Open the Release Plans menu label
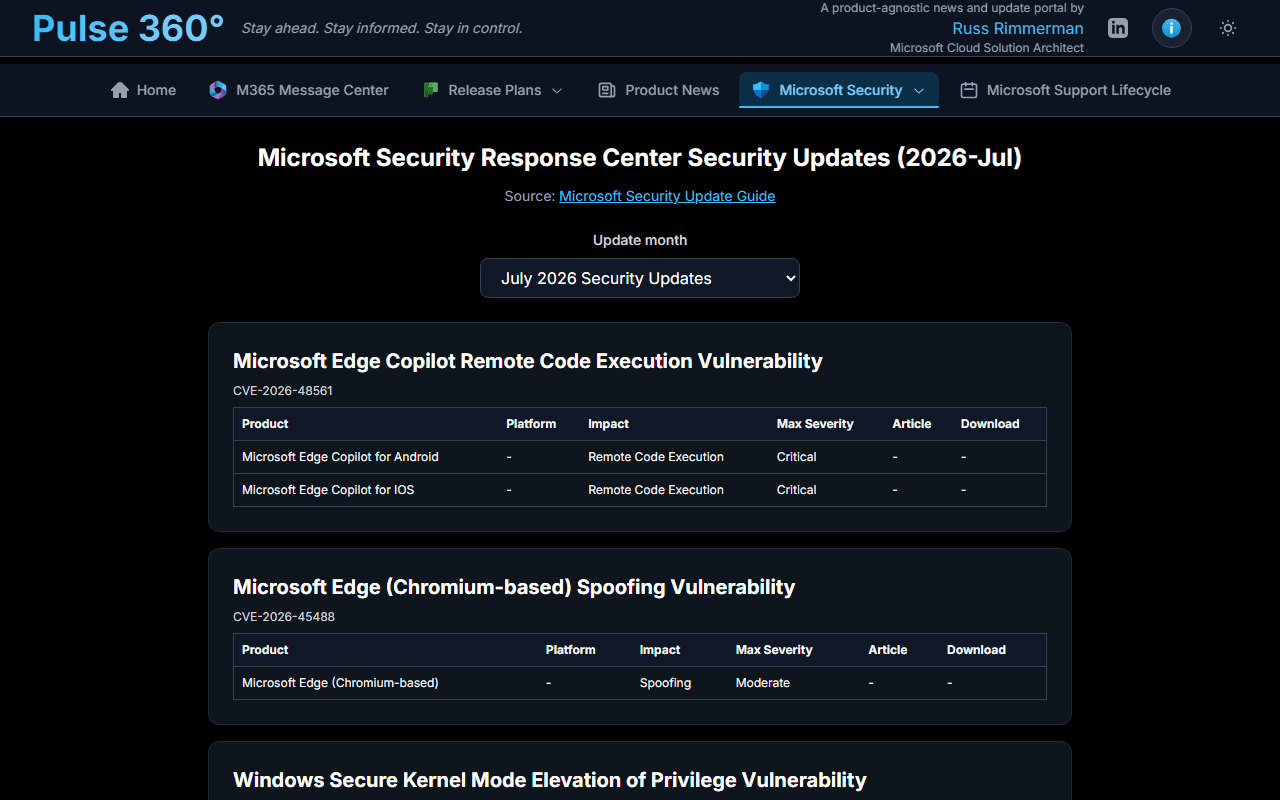1280x800 pixels. (495, 90)
